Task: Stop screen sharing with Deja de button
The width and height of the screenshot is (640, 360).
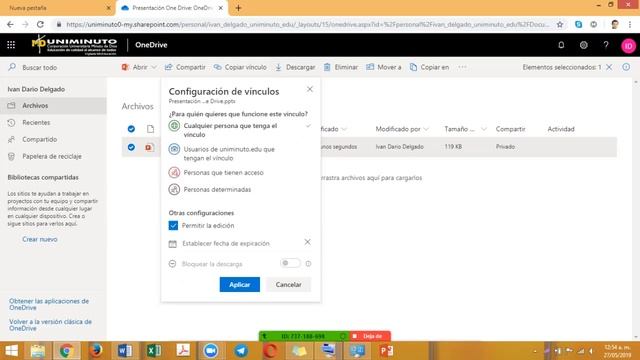Action: tap(370, 336)
